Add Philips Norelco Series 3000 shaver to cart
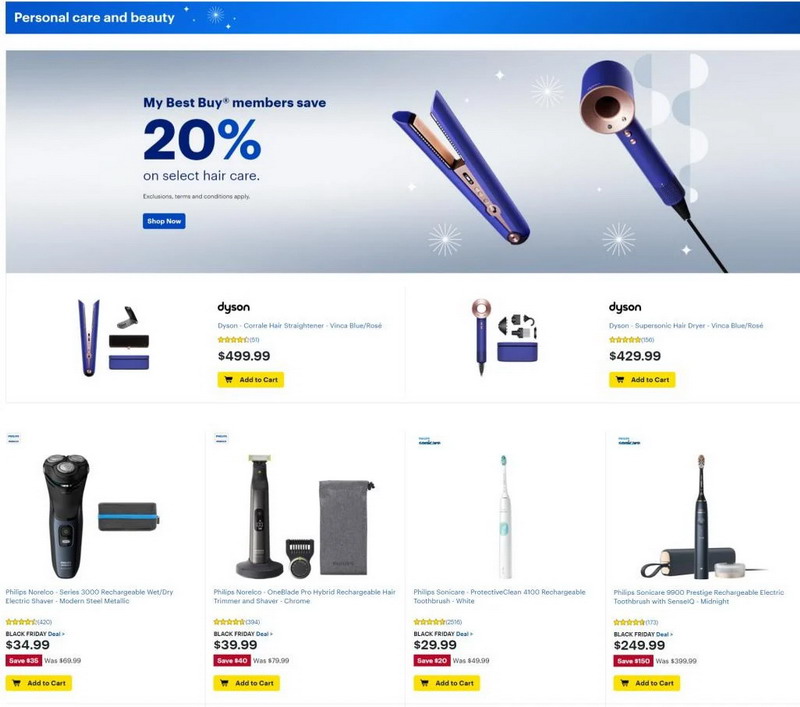 (x=39, y=683)
